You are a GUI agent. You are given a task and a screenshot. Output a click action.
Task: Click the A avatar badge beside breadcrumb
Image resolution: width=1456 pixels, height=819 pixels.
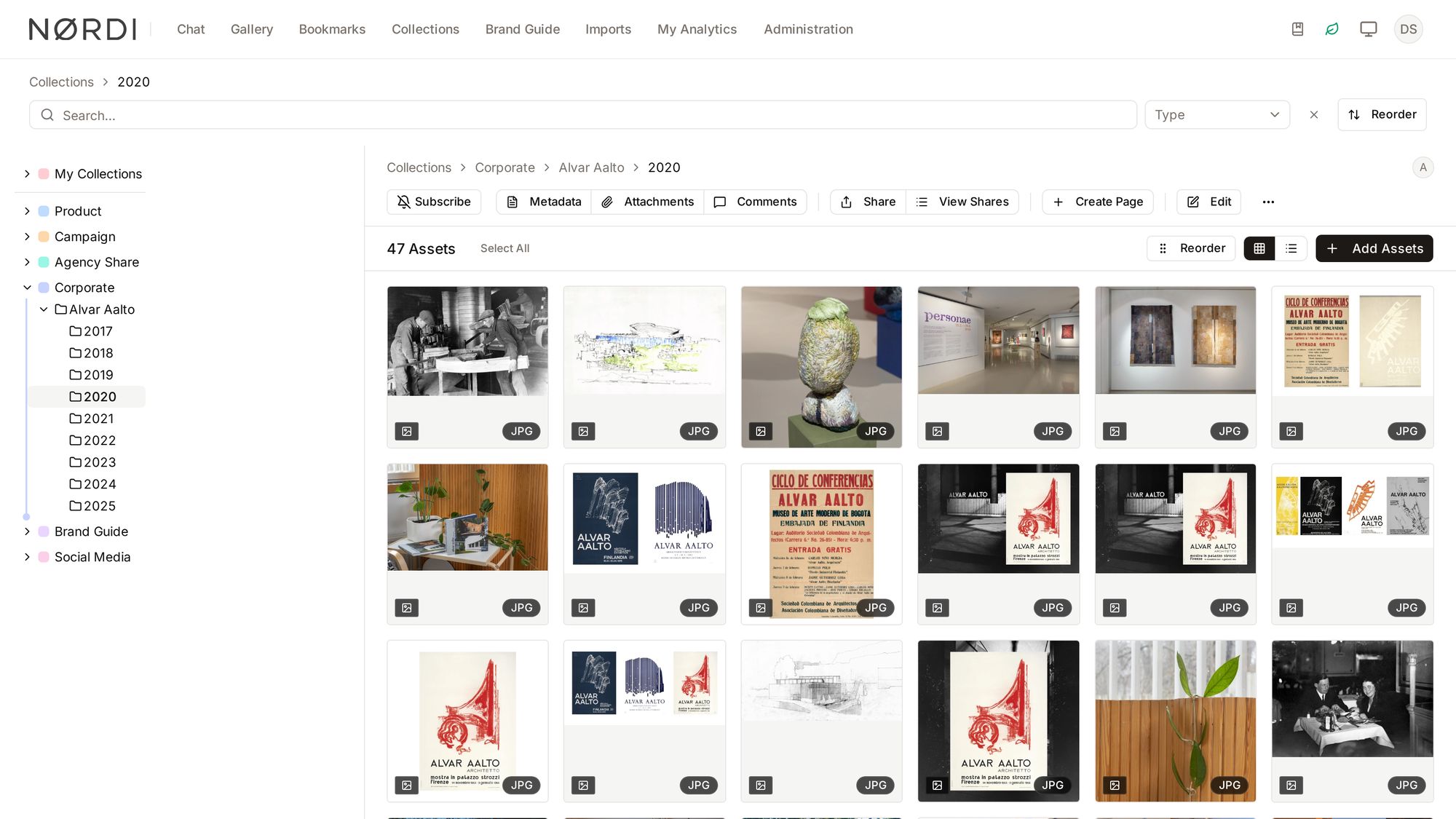coord(1423,167)
